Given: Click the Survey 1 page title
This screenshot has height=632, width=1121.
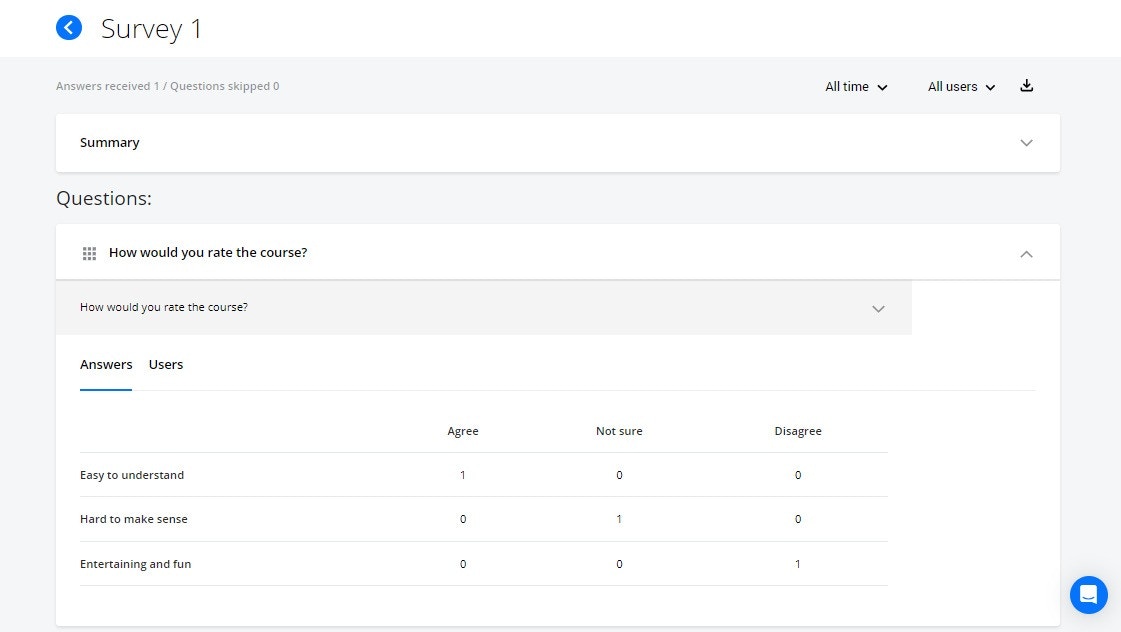Looking at the screenshot, I should 152,29.
